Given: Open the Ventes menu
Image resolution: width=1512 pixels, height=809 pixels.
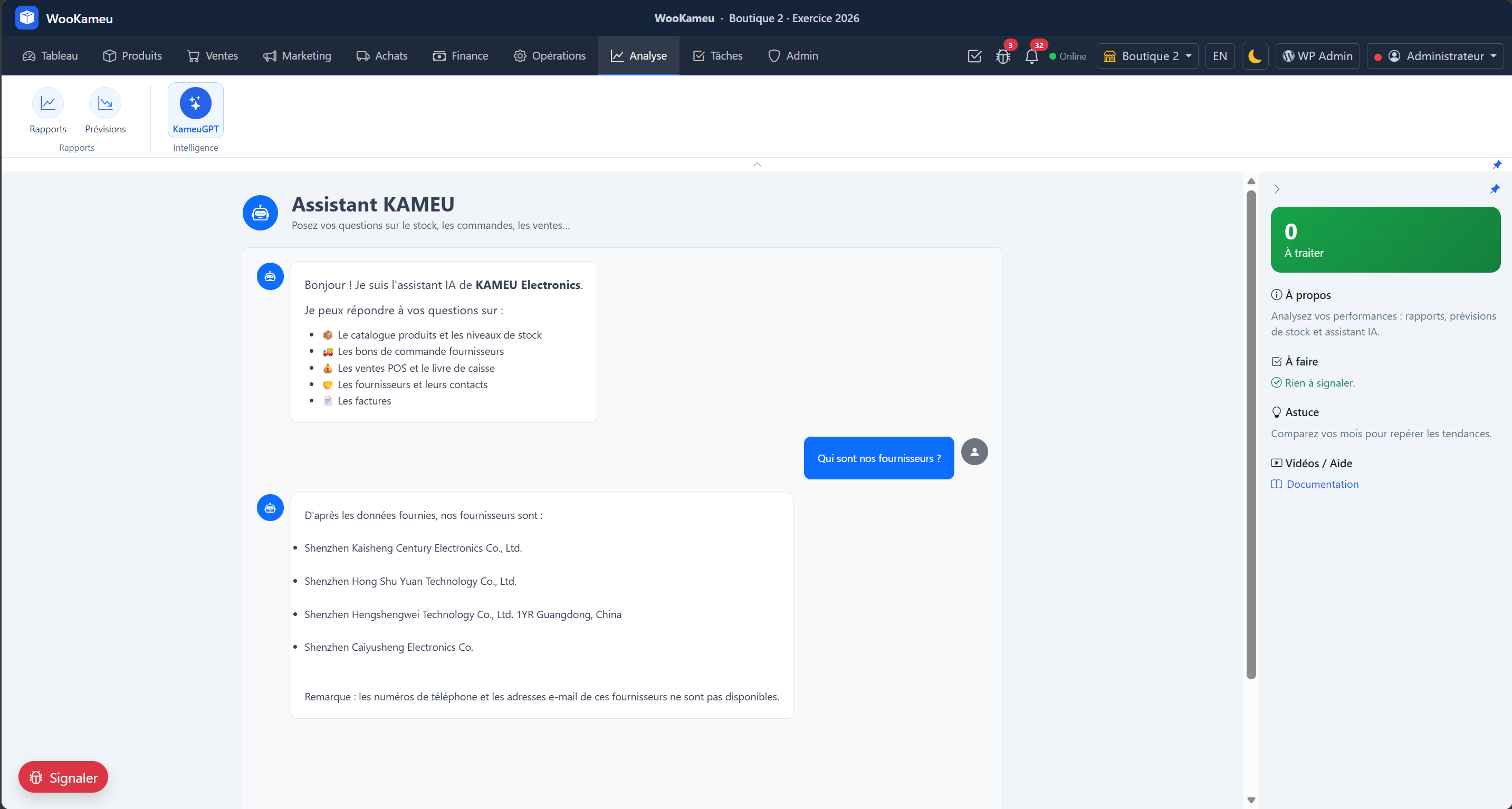Looking at the screenshot, I should [213, 56].
